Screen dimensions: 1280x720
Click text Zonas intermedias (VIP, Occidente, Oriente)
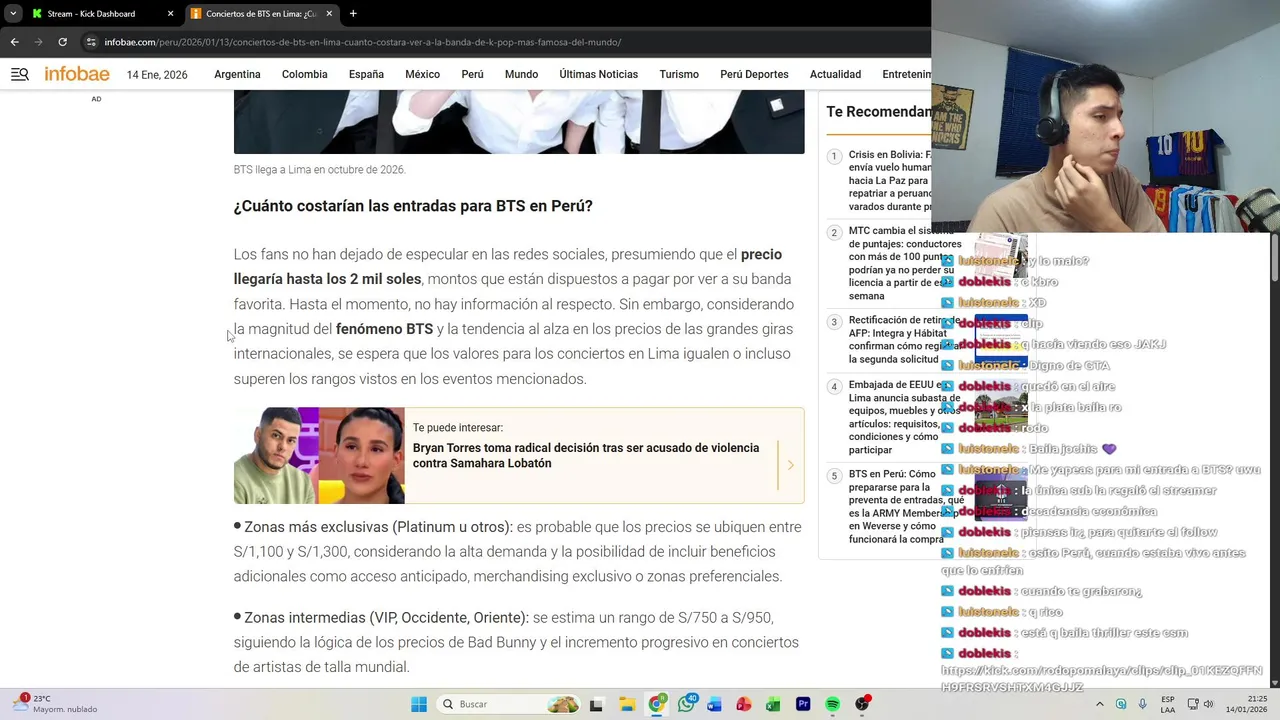point(386,618)
